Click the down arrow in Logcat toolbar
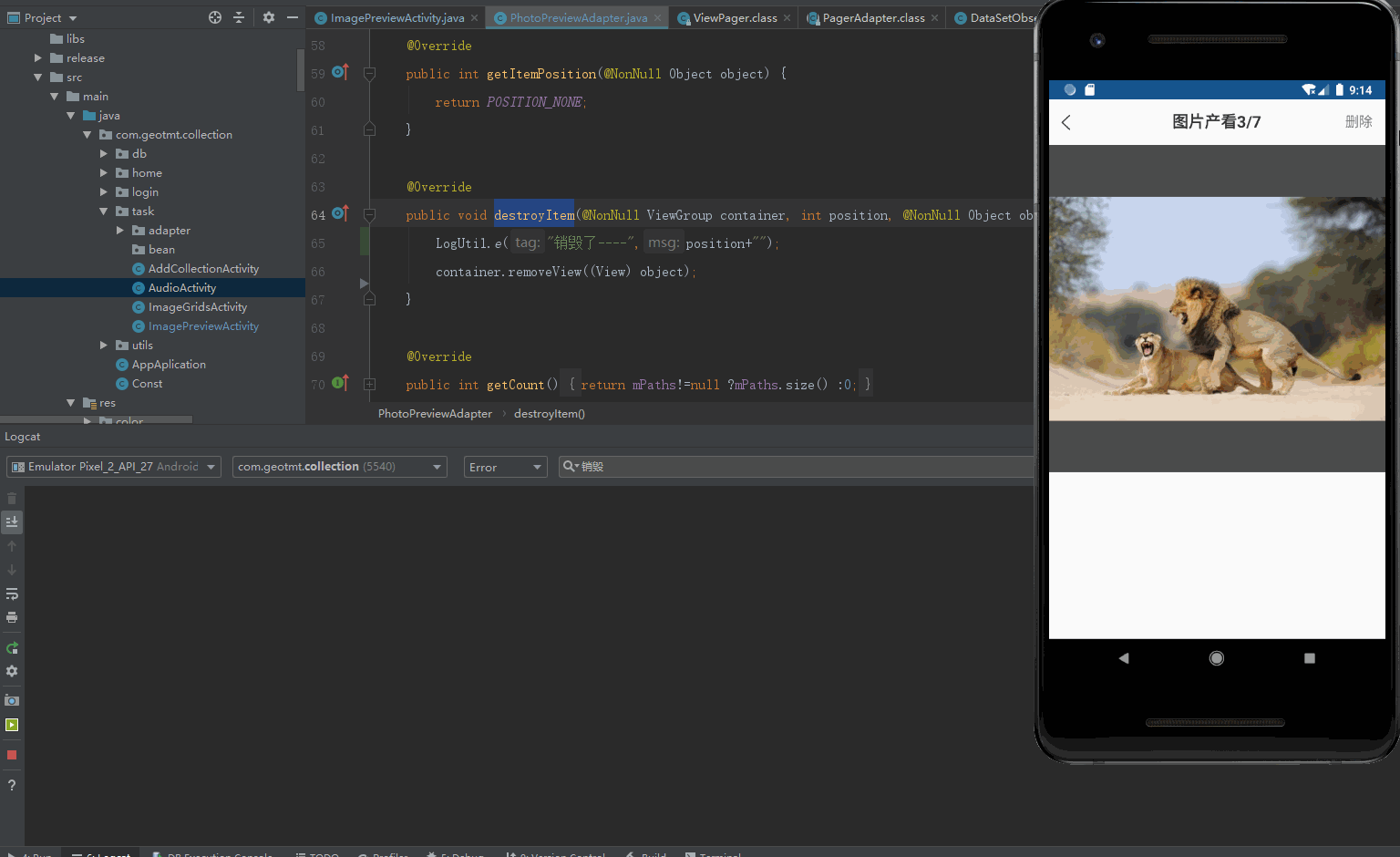1400x857 pixels. pyautogui.click(x=12, y=569)
